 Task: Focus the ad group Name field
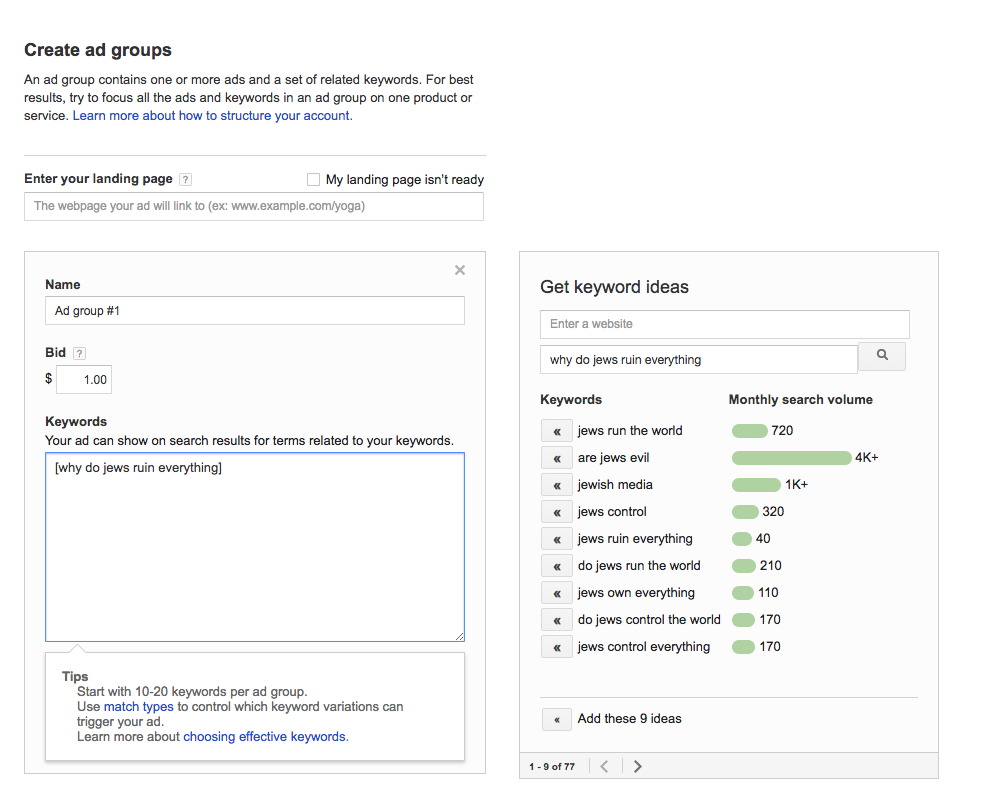click(x=254, y=311)
